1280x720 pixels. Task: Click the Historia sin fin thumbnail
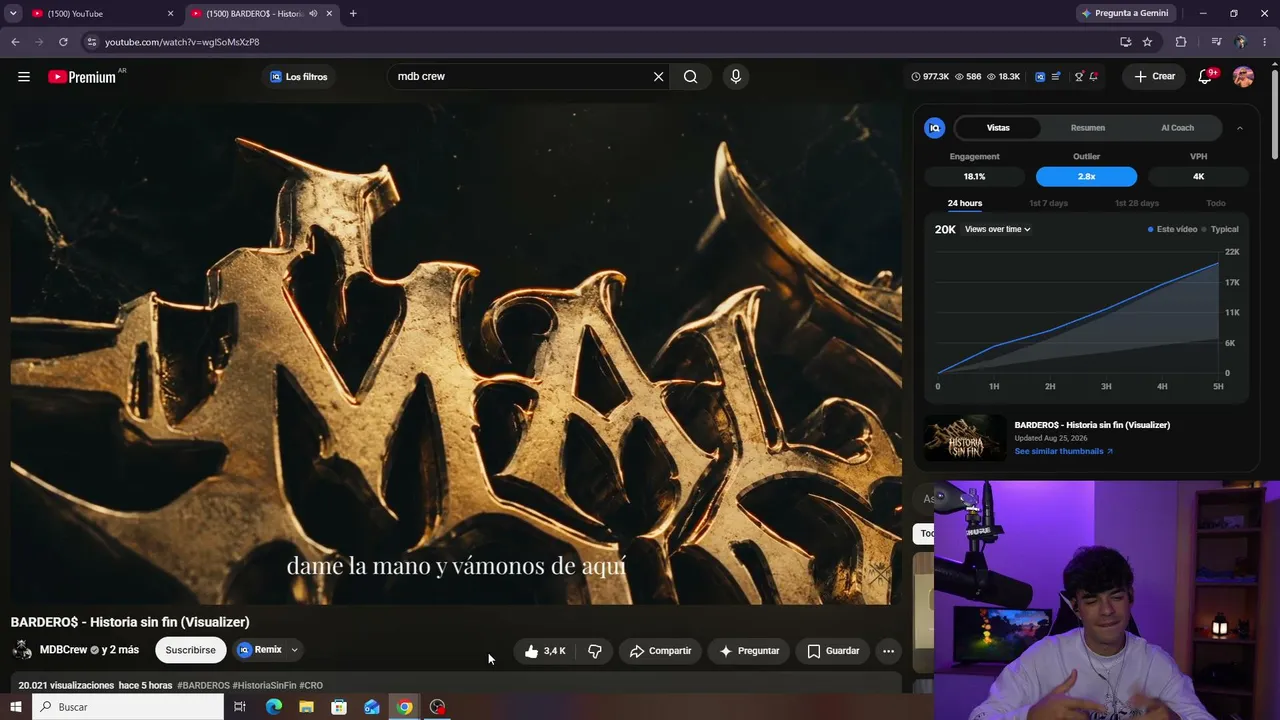(x=965, y=437)
